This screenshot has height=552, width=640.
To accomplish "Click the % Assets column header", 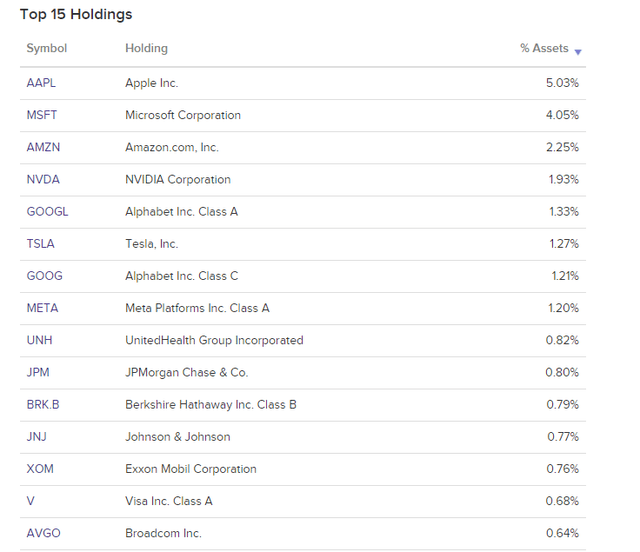I will point(544,48).
